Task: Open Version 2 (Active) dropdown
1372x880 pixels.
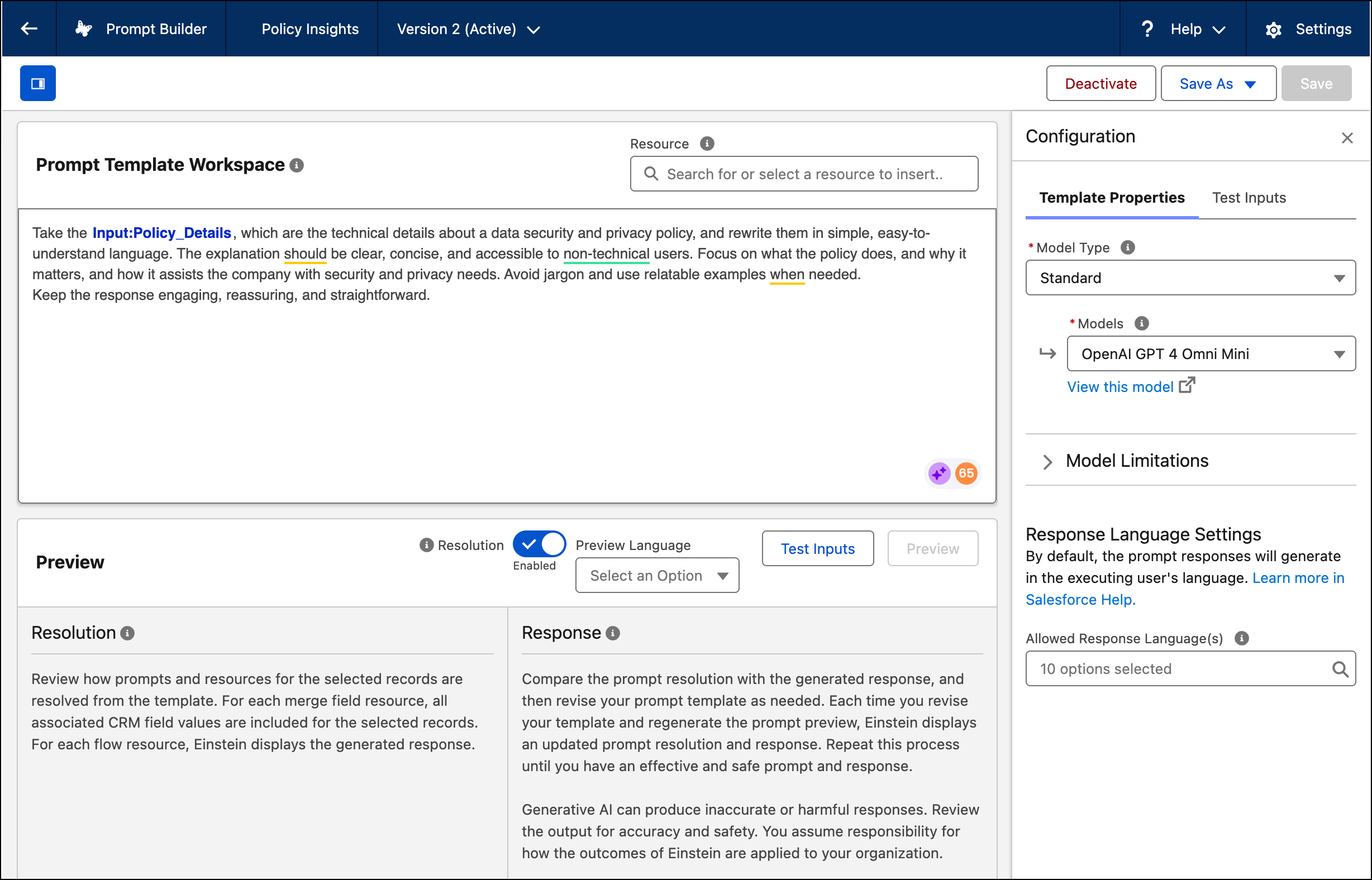Action: tap(468, 29)
